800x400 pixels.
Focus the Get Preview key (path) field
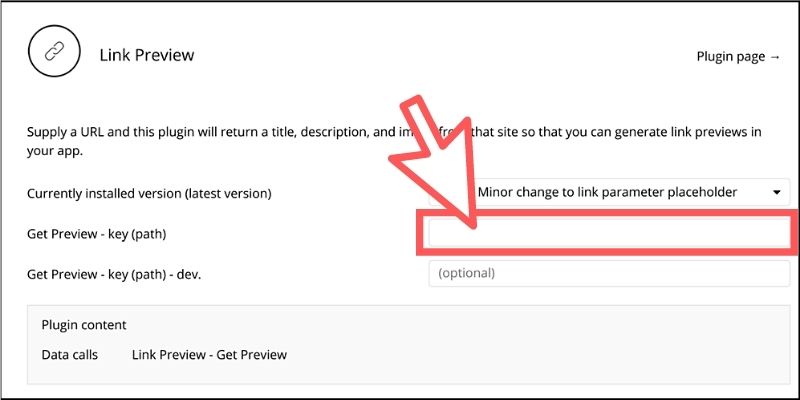pyautogui.click(x=609, y=234)
